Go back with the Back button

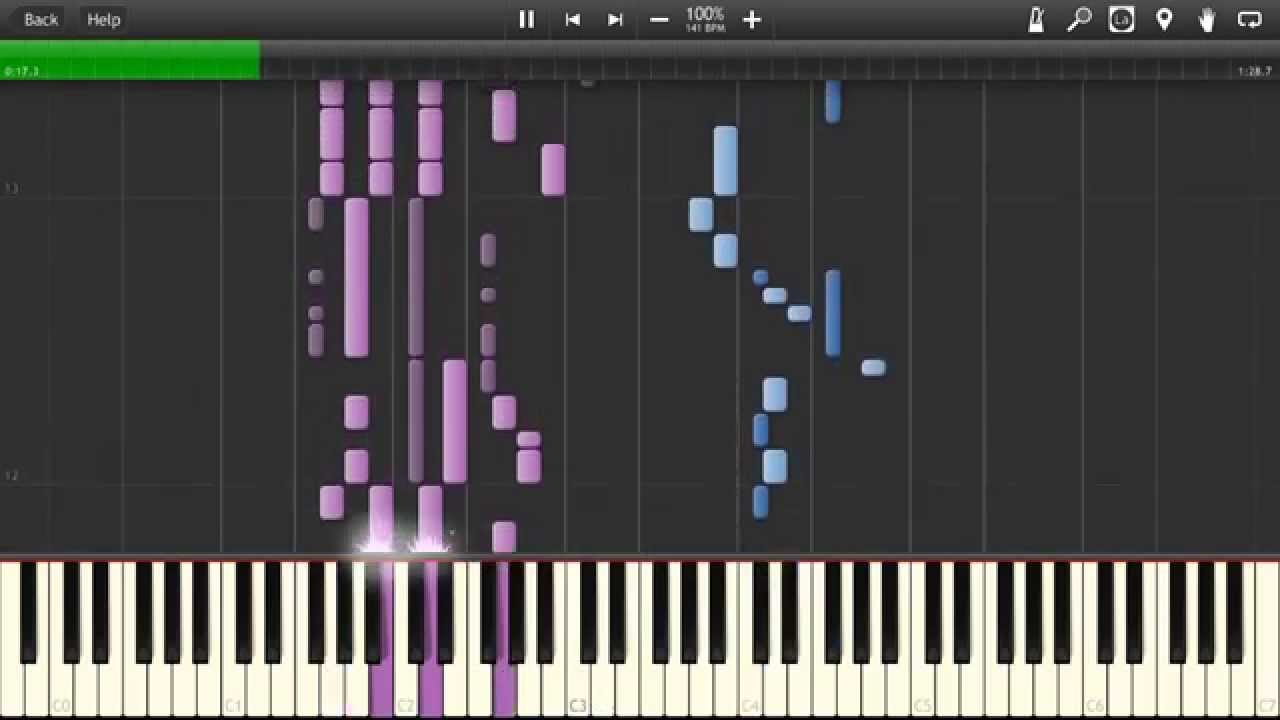click(41, 19)
